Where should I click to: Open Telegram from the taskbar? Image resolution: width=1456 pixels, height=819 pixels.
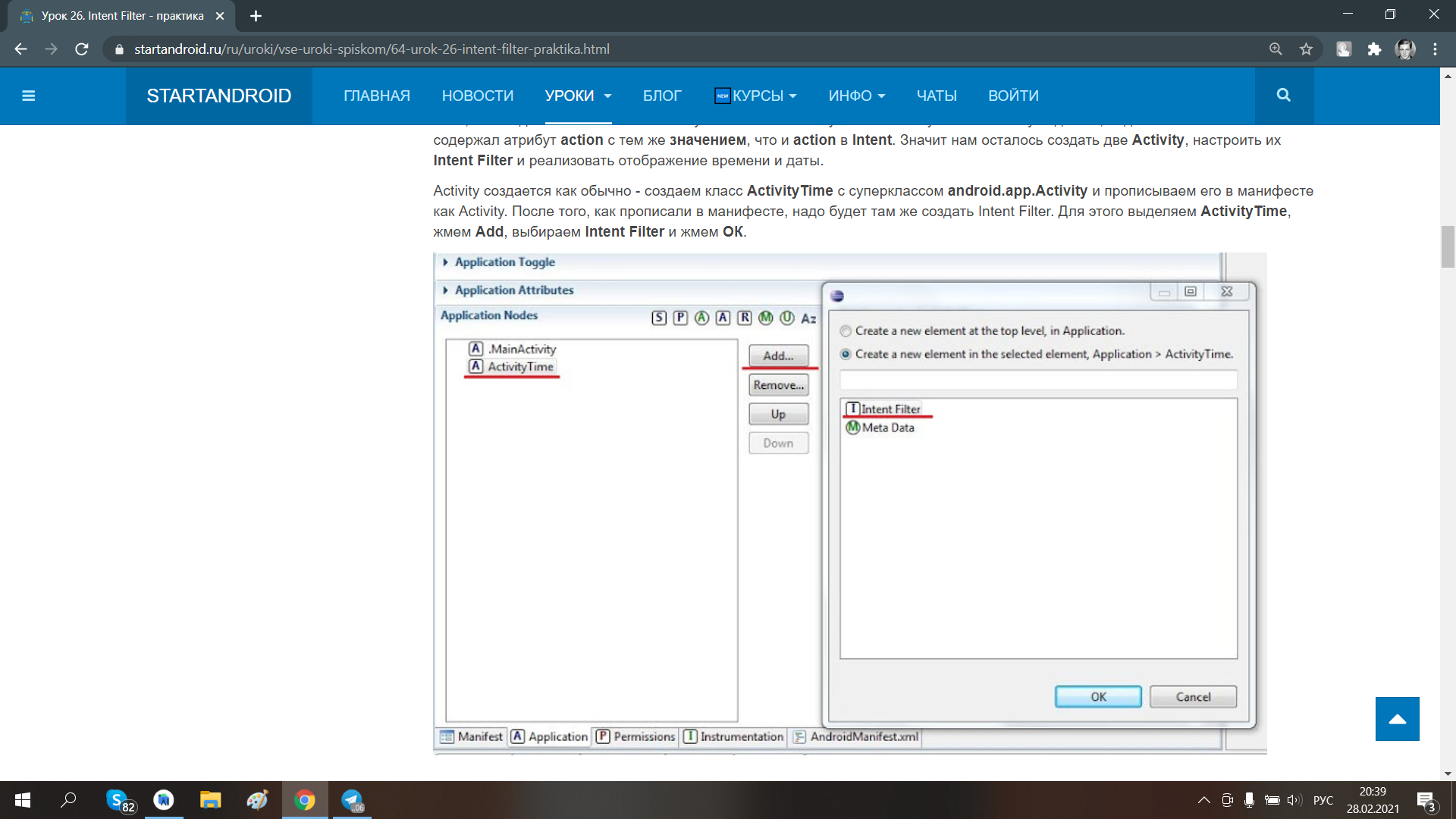click(x=352, y=800)
